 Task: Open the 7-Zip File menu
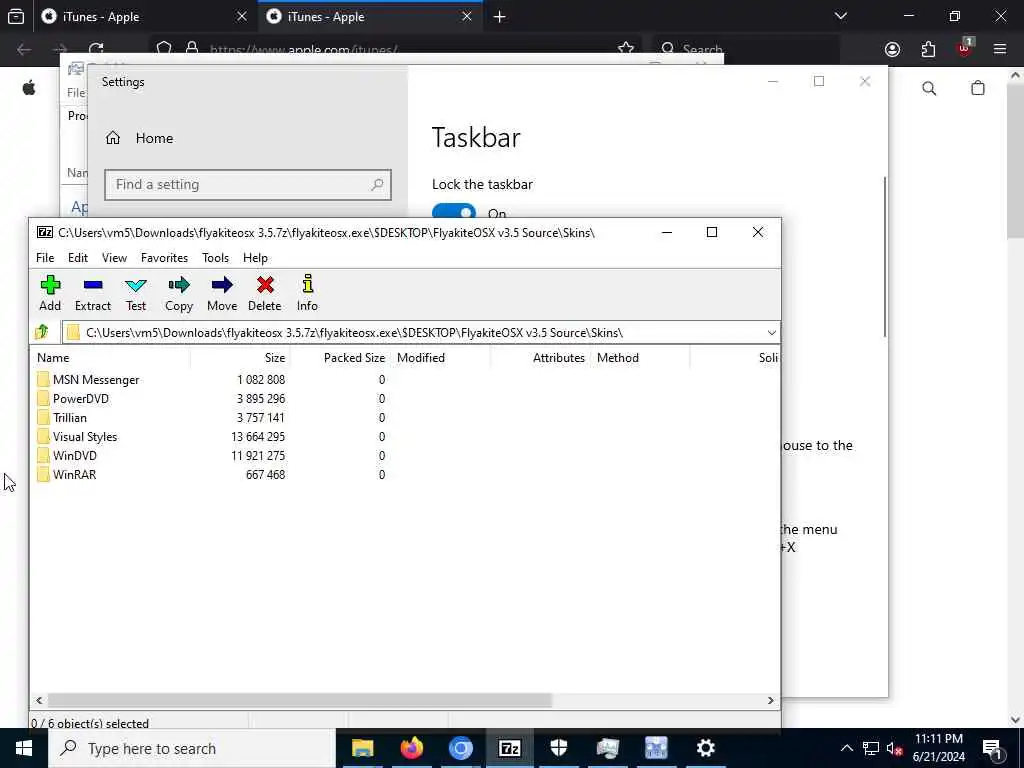(x=45, y=258)
